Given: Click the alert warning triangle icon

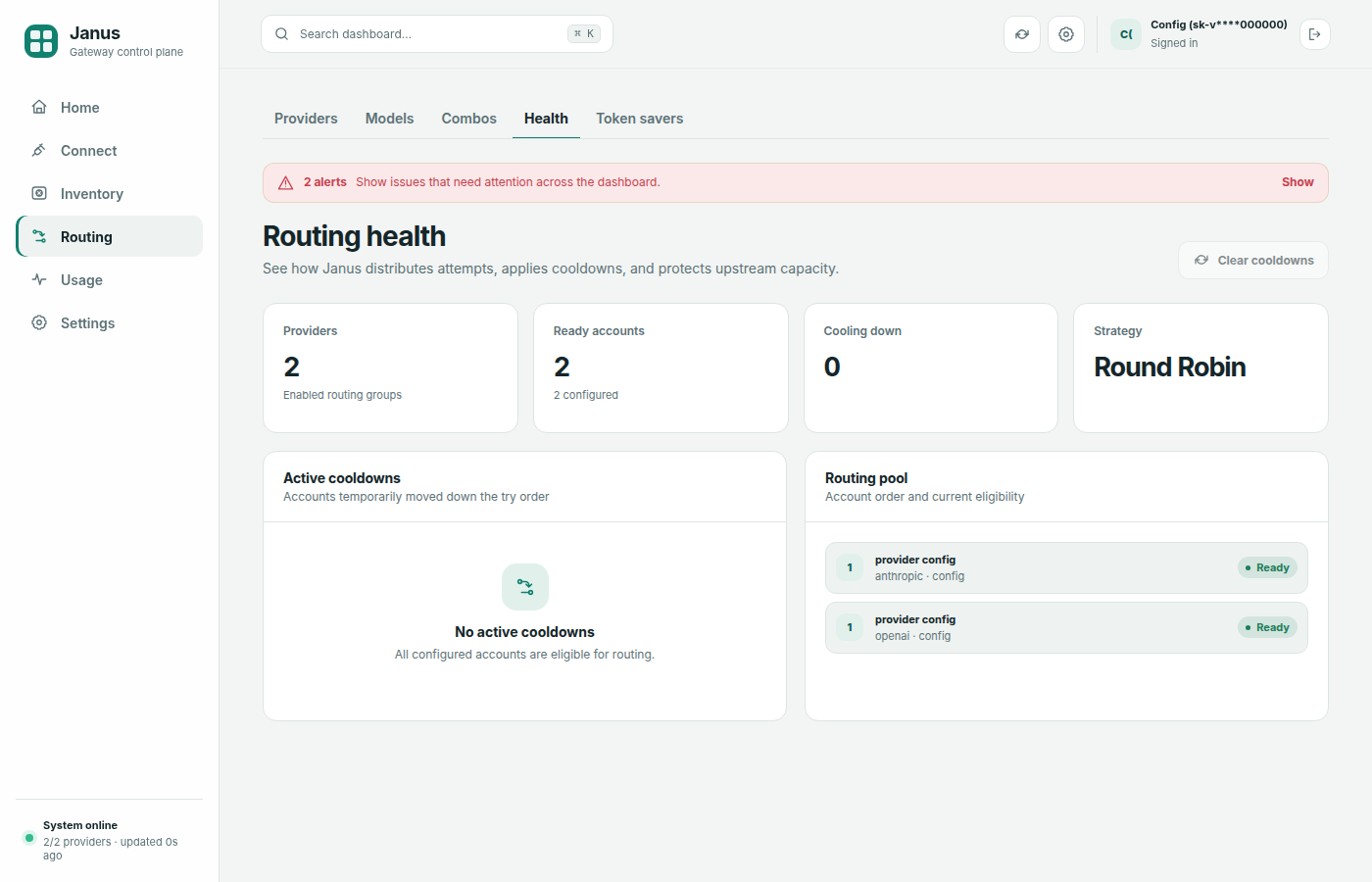Looking at the screenshot, I should pyautogui.click(x=286, y=182).
